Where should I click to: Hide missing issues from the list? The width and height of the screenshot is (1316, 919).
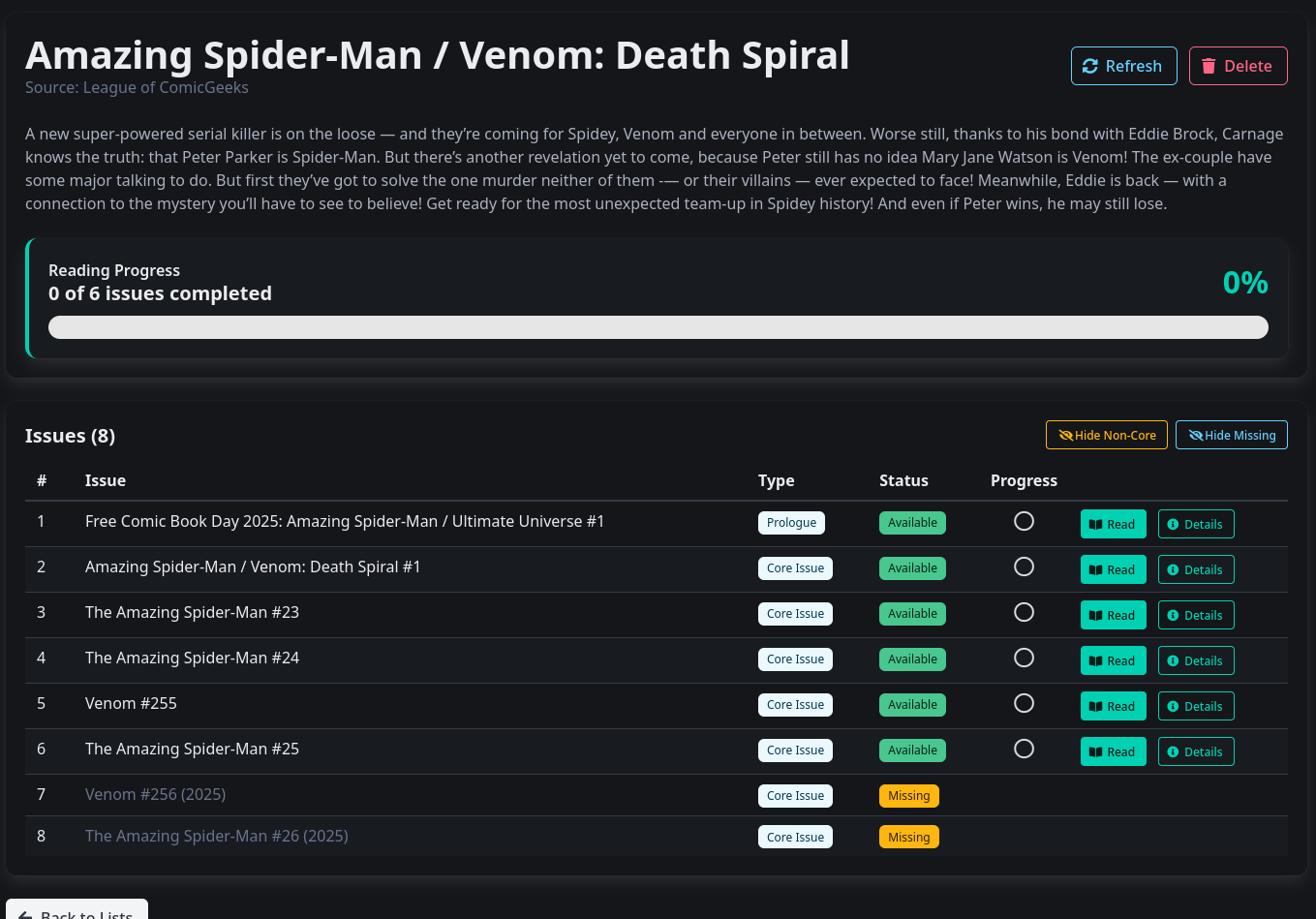coord(1231,434)
